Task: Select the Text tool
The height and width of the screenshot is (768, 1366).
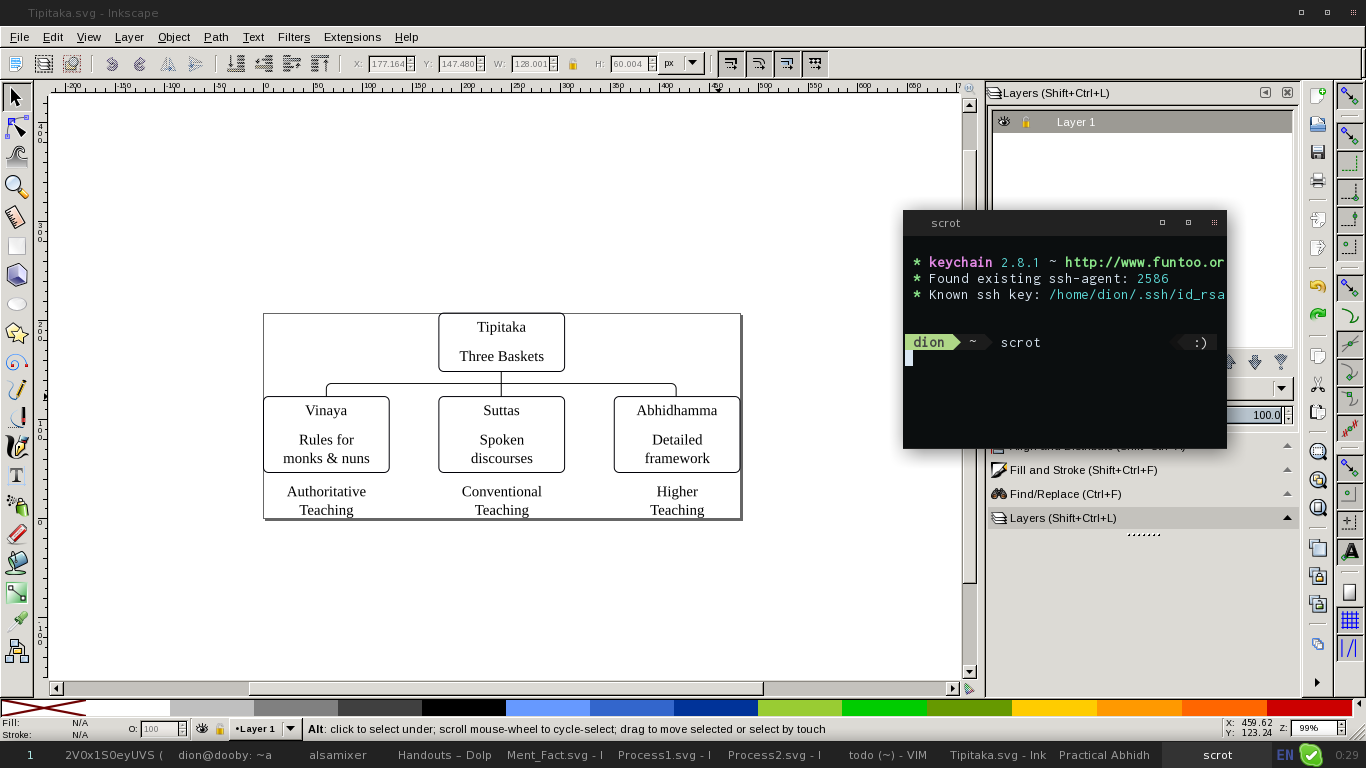Action: click(16, 476)
